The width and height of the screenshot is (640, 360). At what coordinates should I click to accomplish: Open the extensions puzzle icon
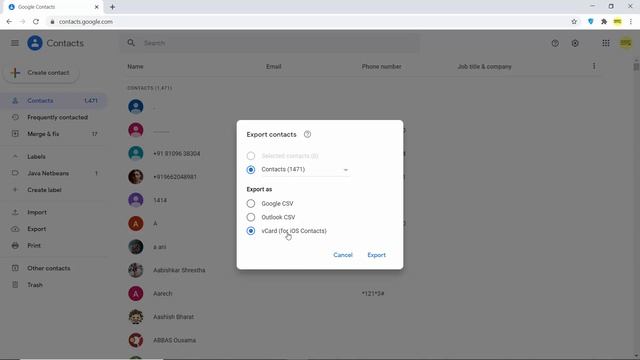tap(604, 22)
